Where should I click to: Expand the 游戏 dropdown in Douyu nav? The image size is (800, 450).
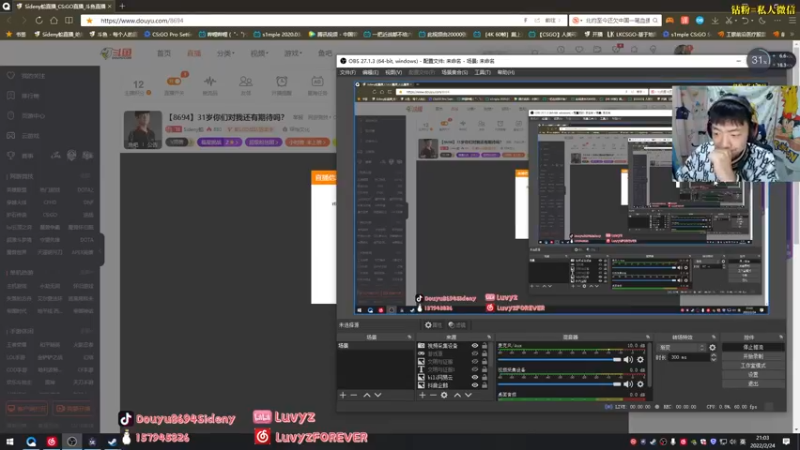tap(293, 53)
